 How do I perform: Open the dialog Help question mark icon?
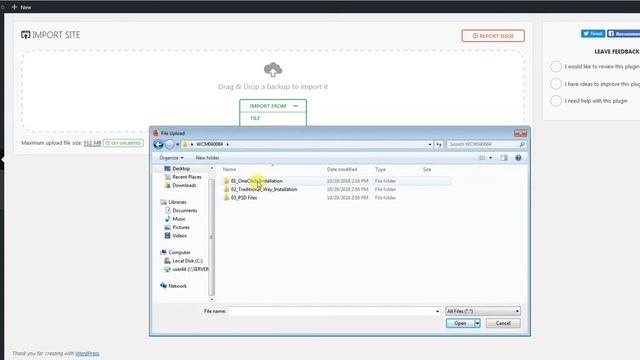point(518,158)
